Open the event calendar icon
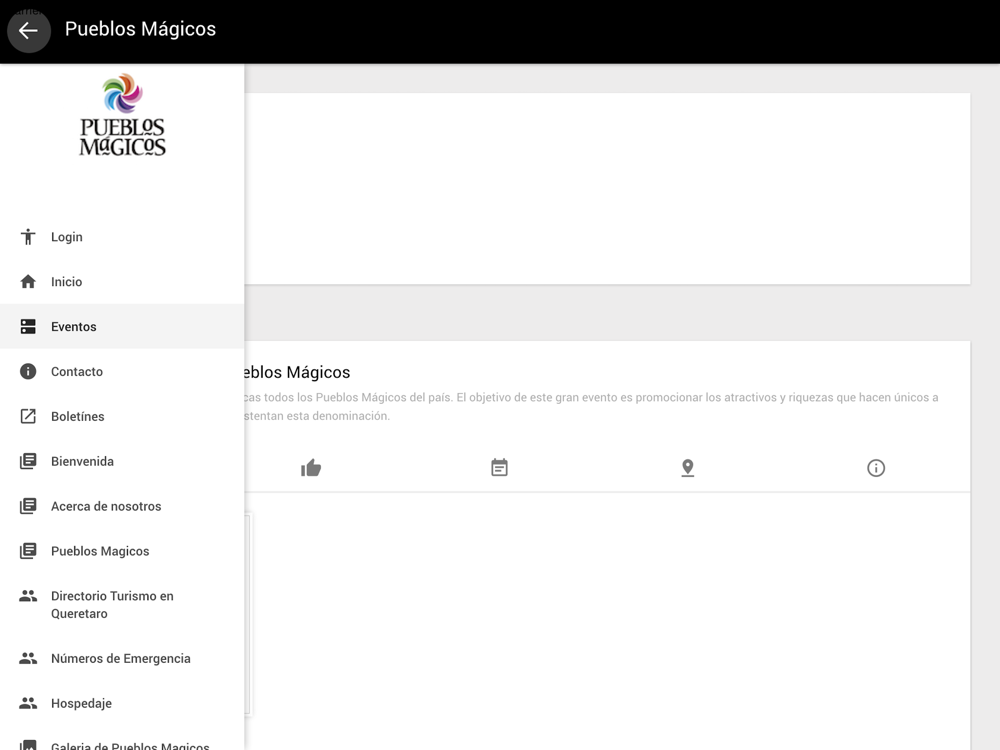This screenshot has height=750, width=1000. click(x=499, y=467)
